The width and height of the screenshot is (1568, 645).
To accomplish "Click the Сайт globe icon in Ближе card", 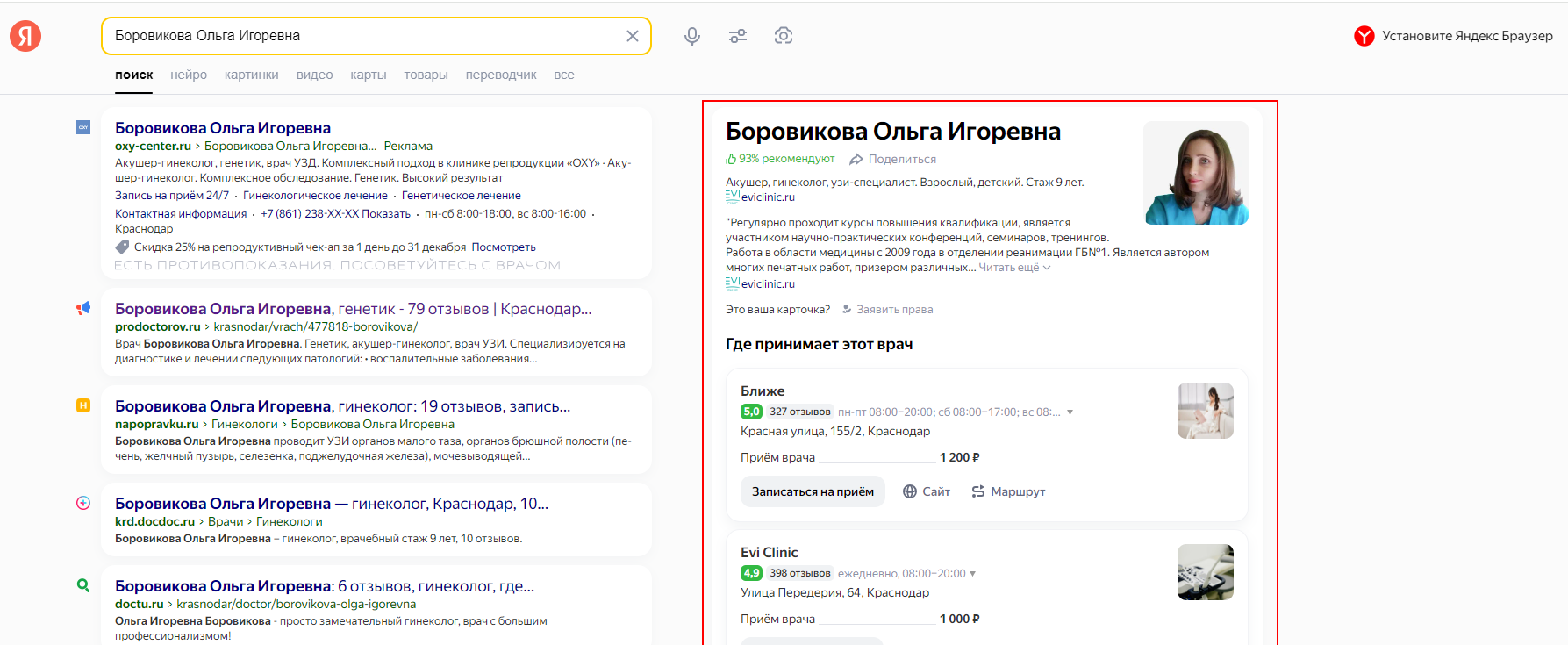I will [910, 491].
